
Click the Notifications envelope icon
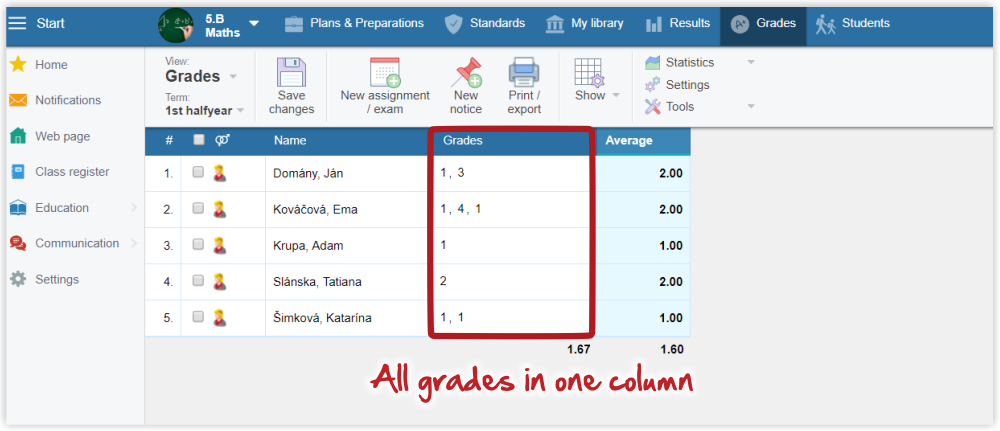pos(18,100)
